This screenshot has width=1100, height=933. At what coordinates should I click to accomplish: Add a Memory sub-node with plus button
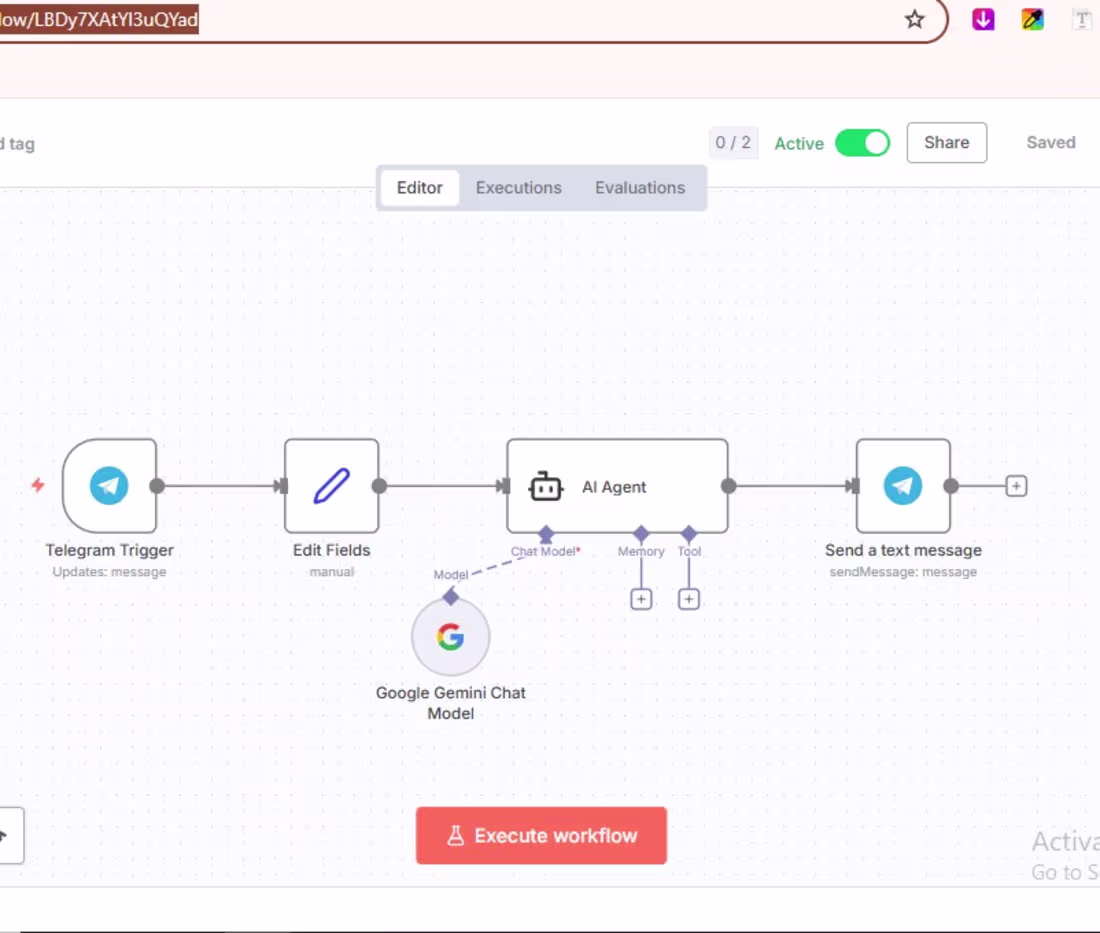(x=641, y=599)
